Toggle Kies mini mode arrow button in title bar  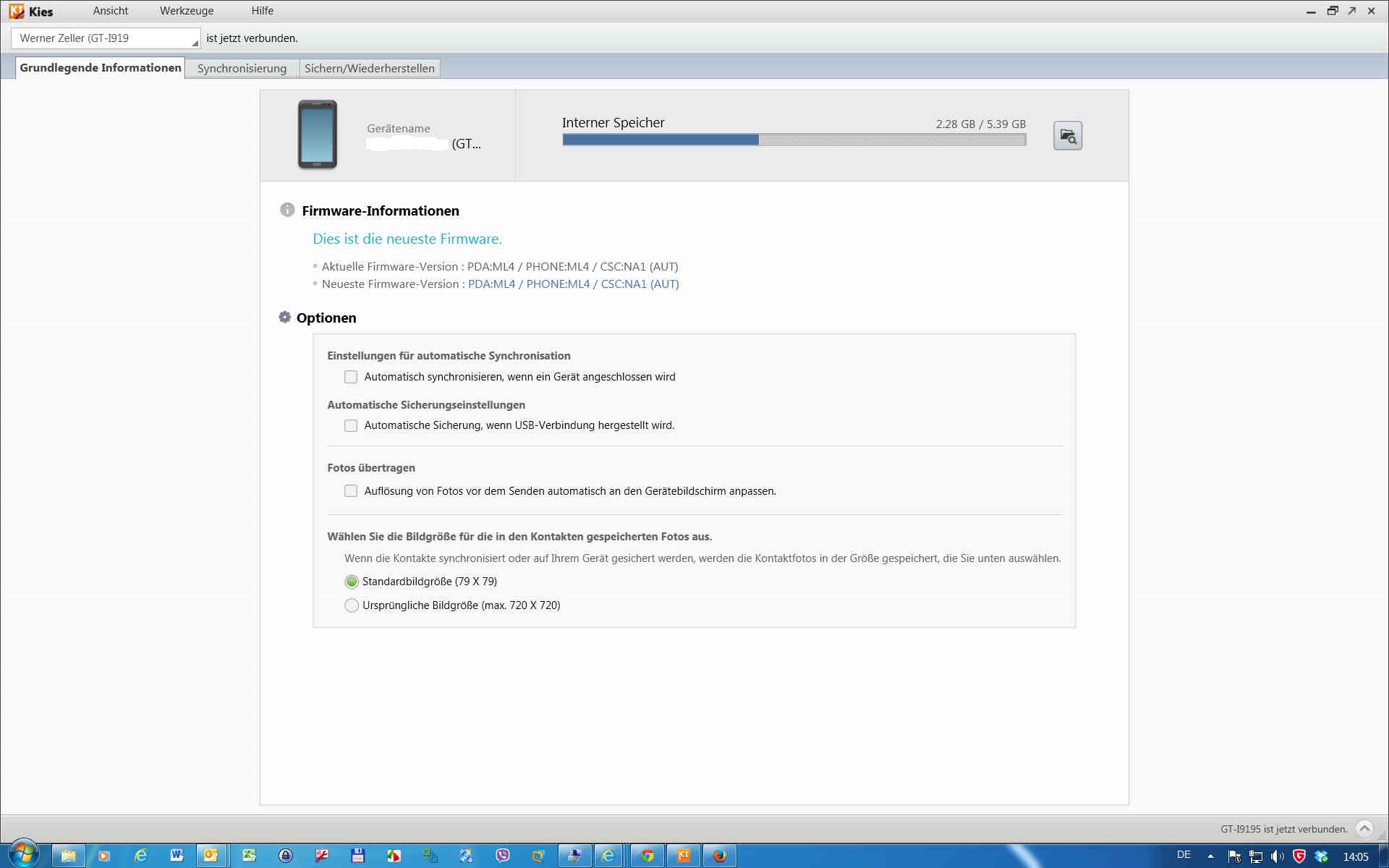[x=1351, y=11]
